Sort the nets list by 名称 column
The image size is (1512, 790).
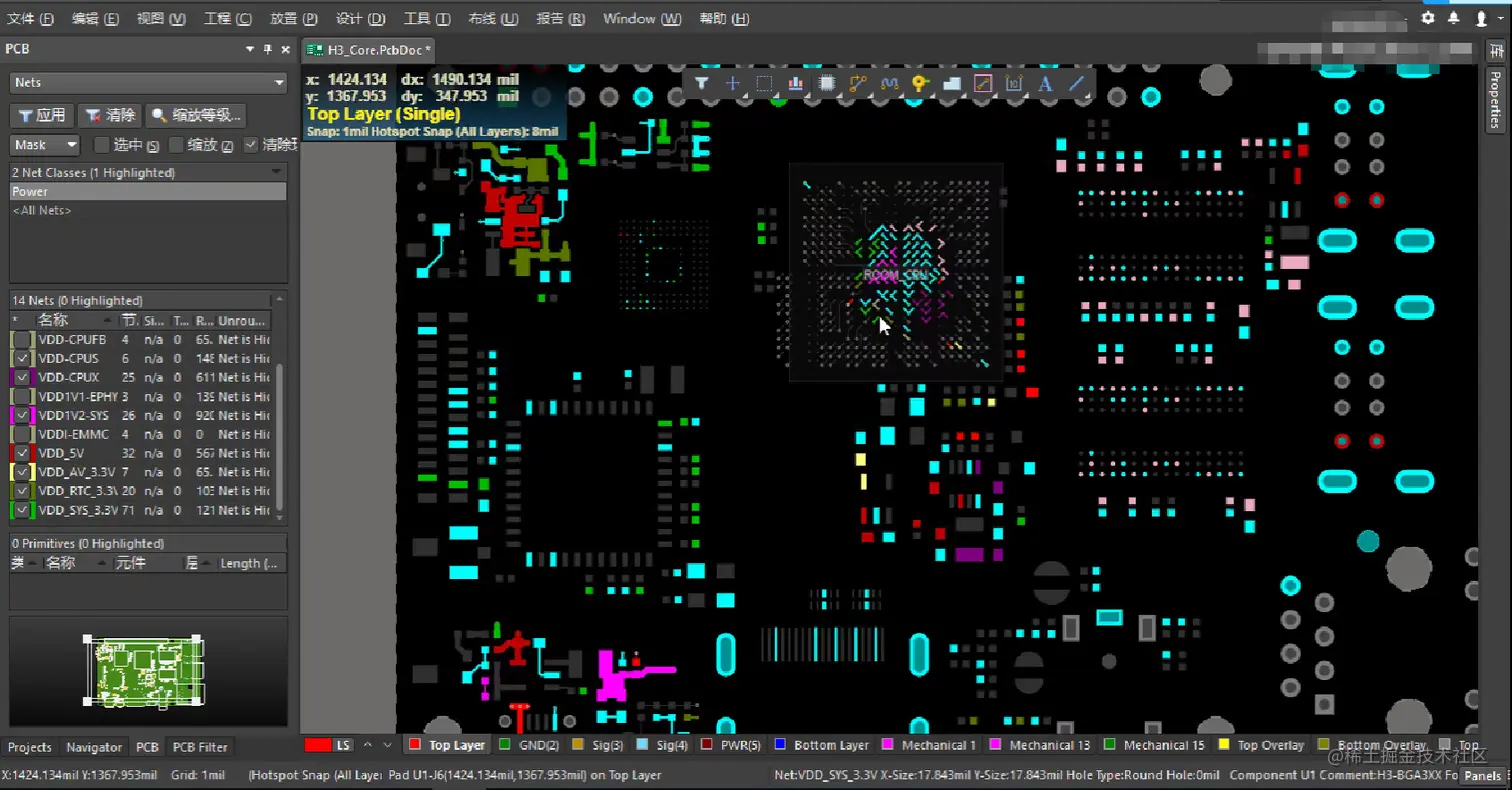[x=53, y=321]
